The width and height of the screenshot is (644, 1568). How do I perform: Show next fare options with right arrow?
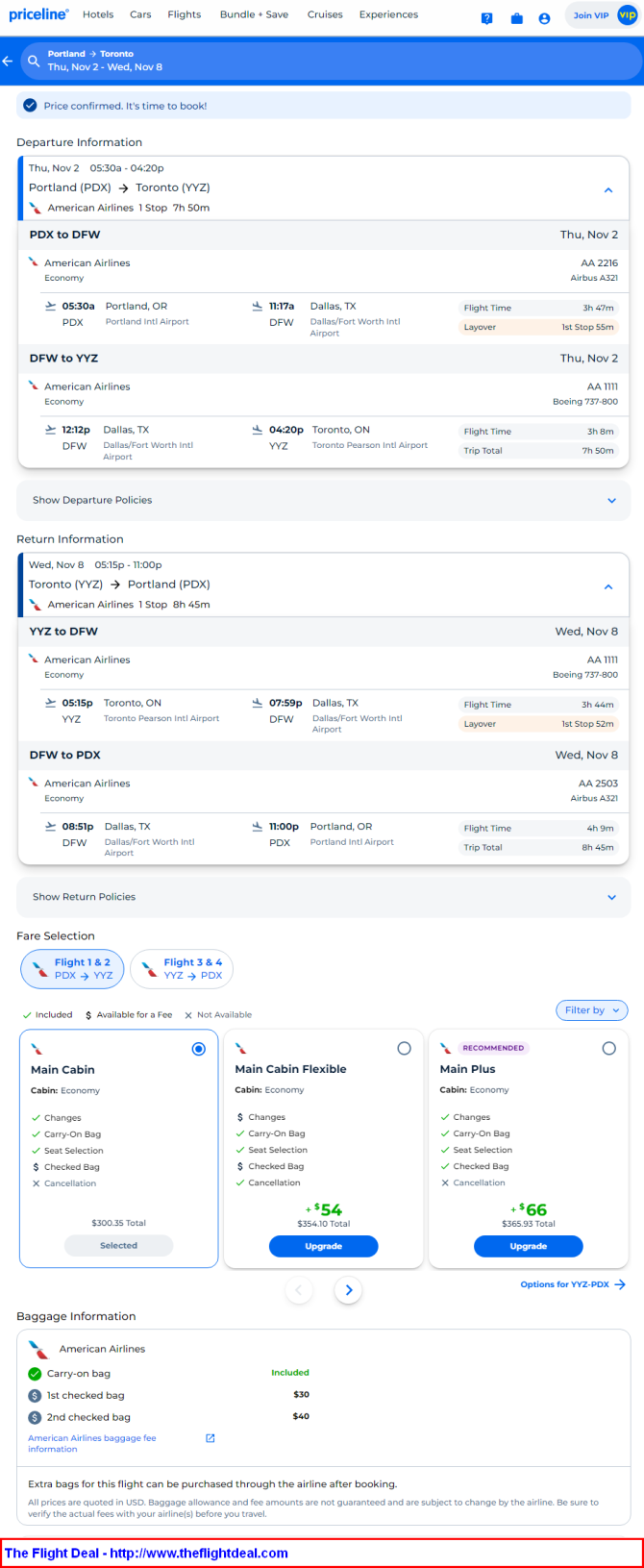[x=349, y=1290]
